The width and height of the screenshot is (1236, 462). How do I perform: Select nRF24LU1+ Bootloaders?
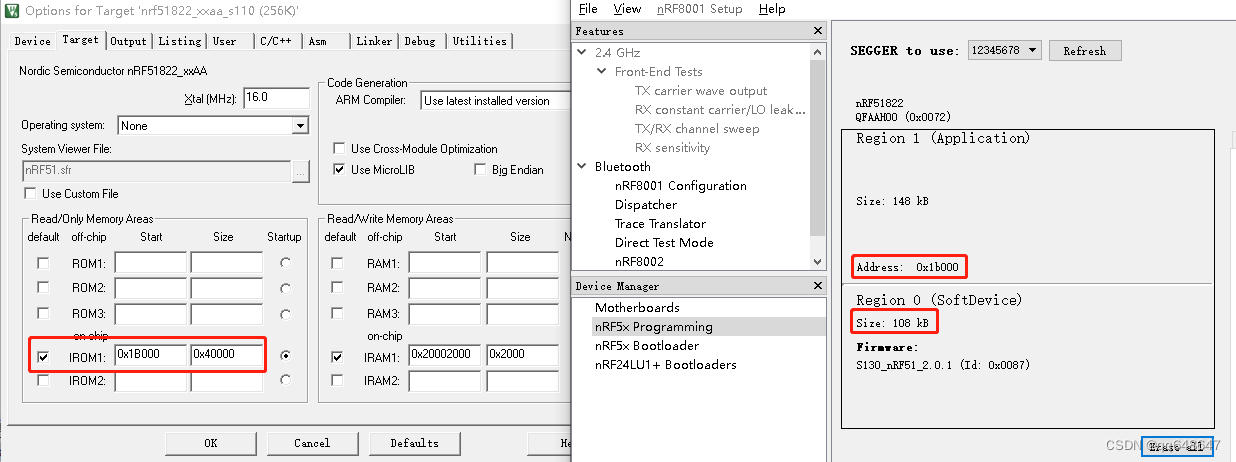pyautogui.click(x=665, y=364)
